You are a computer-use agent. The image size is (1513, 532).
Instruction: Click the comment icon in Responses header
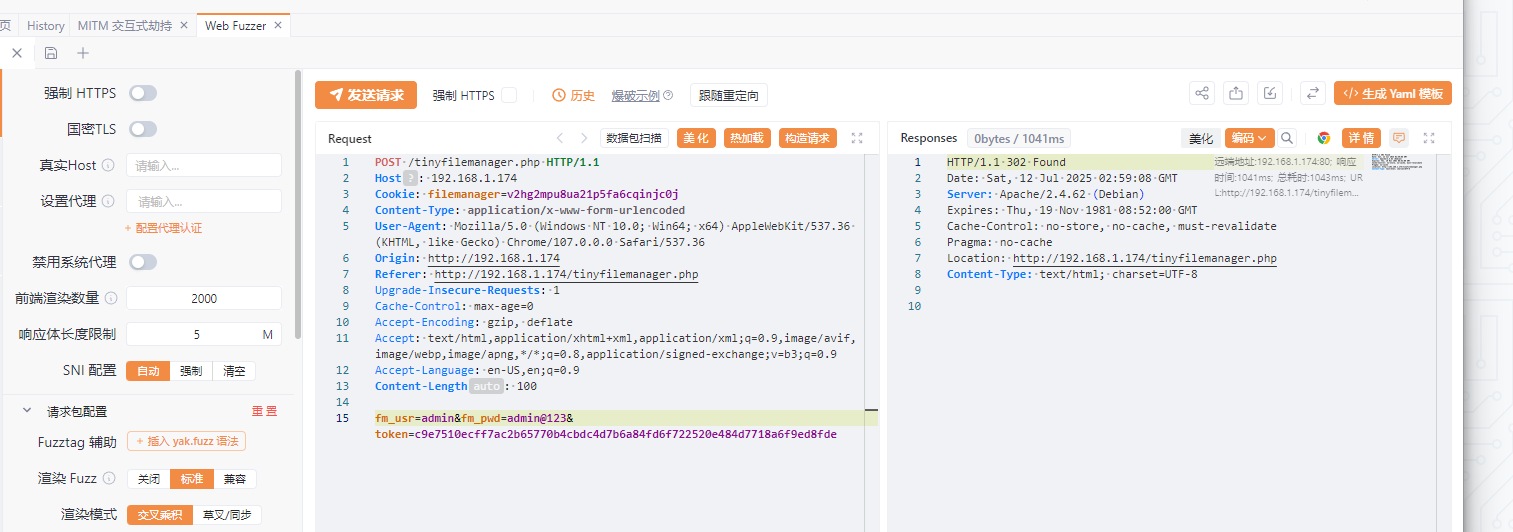1399,138
